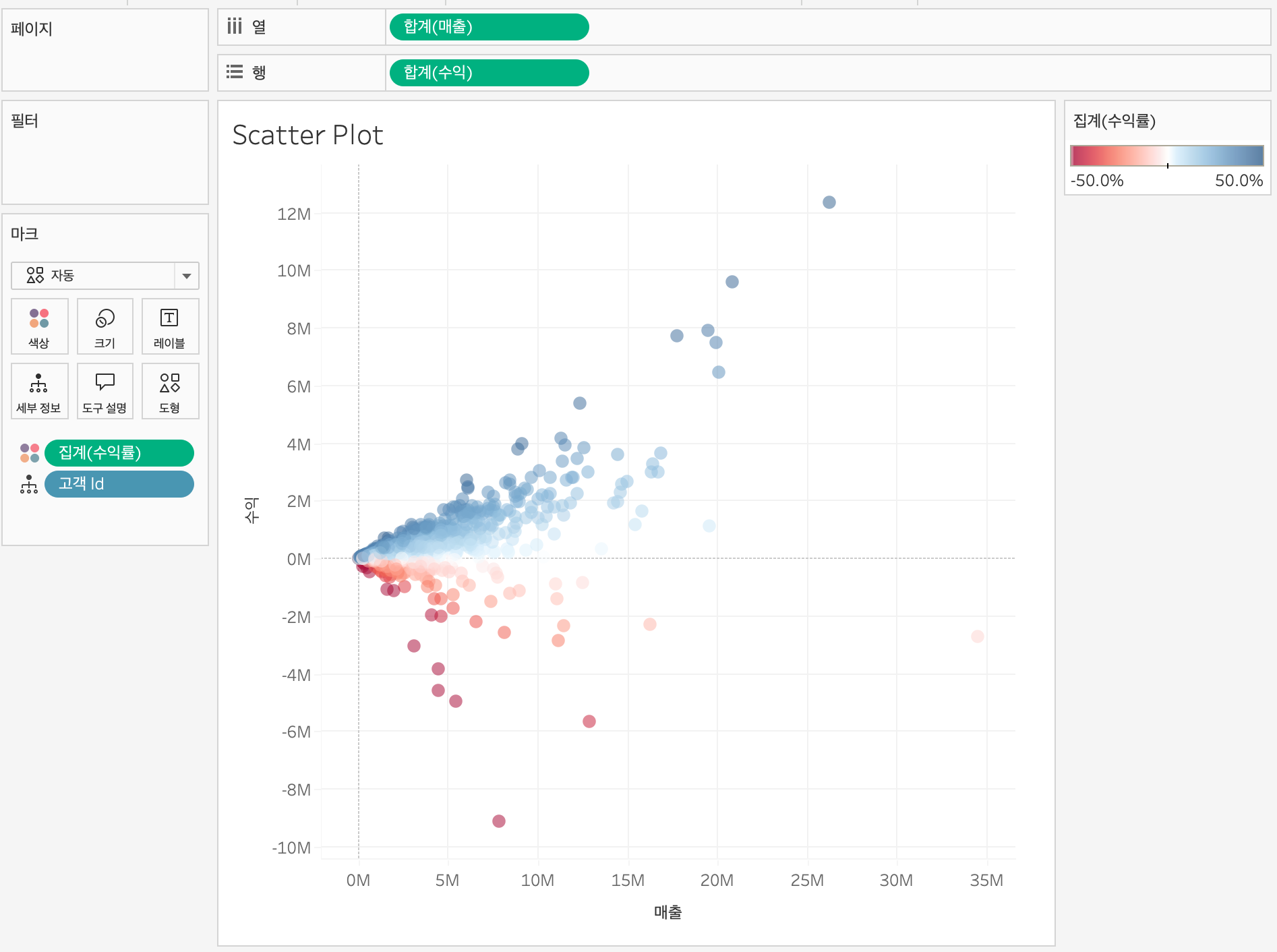The height and width of the screenshot is (952, 1277).
Task: Expand the 자동 mark type dropdown arrow
Action: pyautogui.click(x=187, y=276)
